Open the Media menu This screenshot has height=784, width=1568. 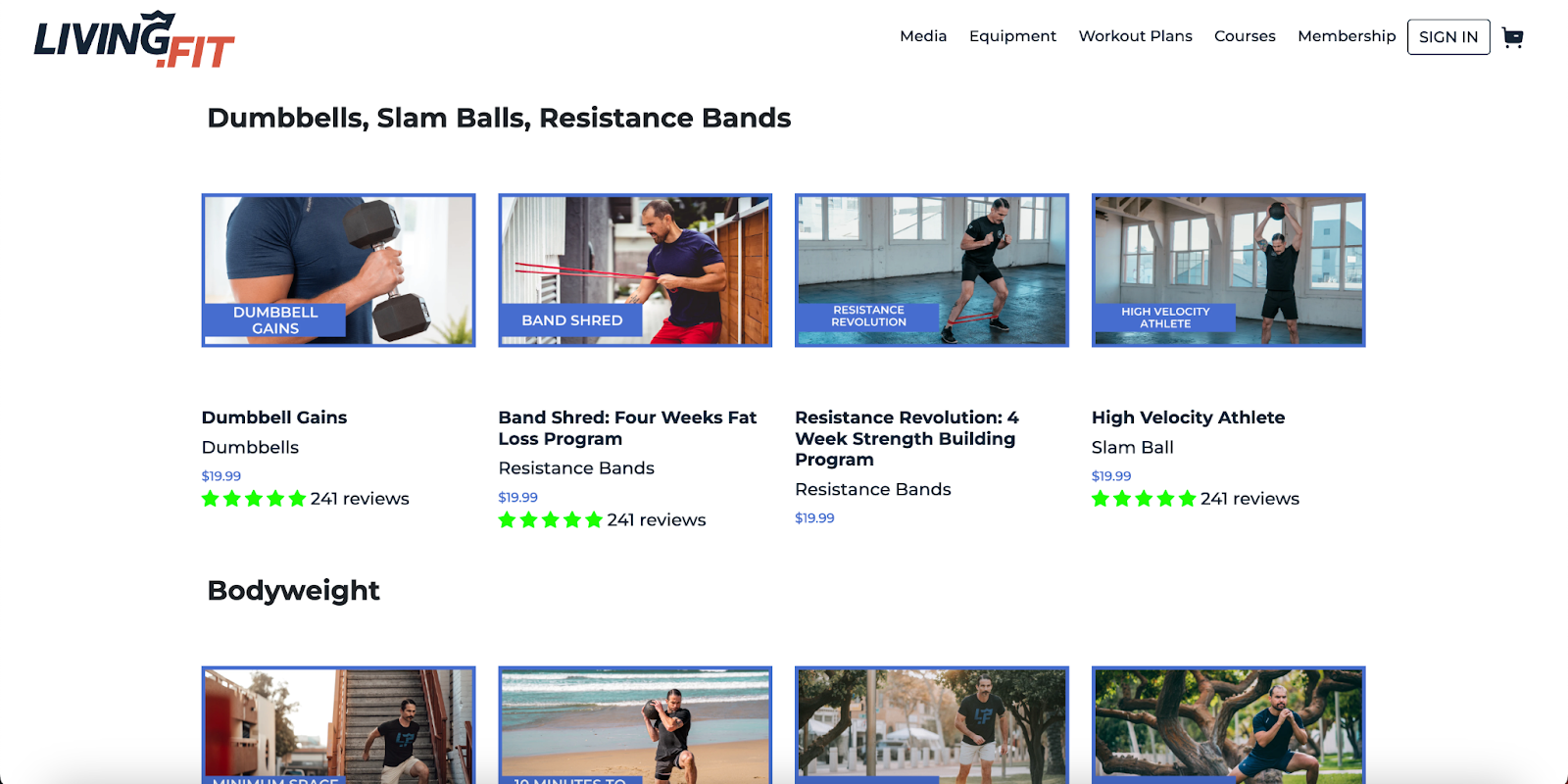pyautogui.click(x=923, y=36)
